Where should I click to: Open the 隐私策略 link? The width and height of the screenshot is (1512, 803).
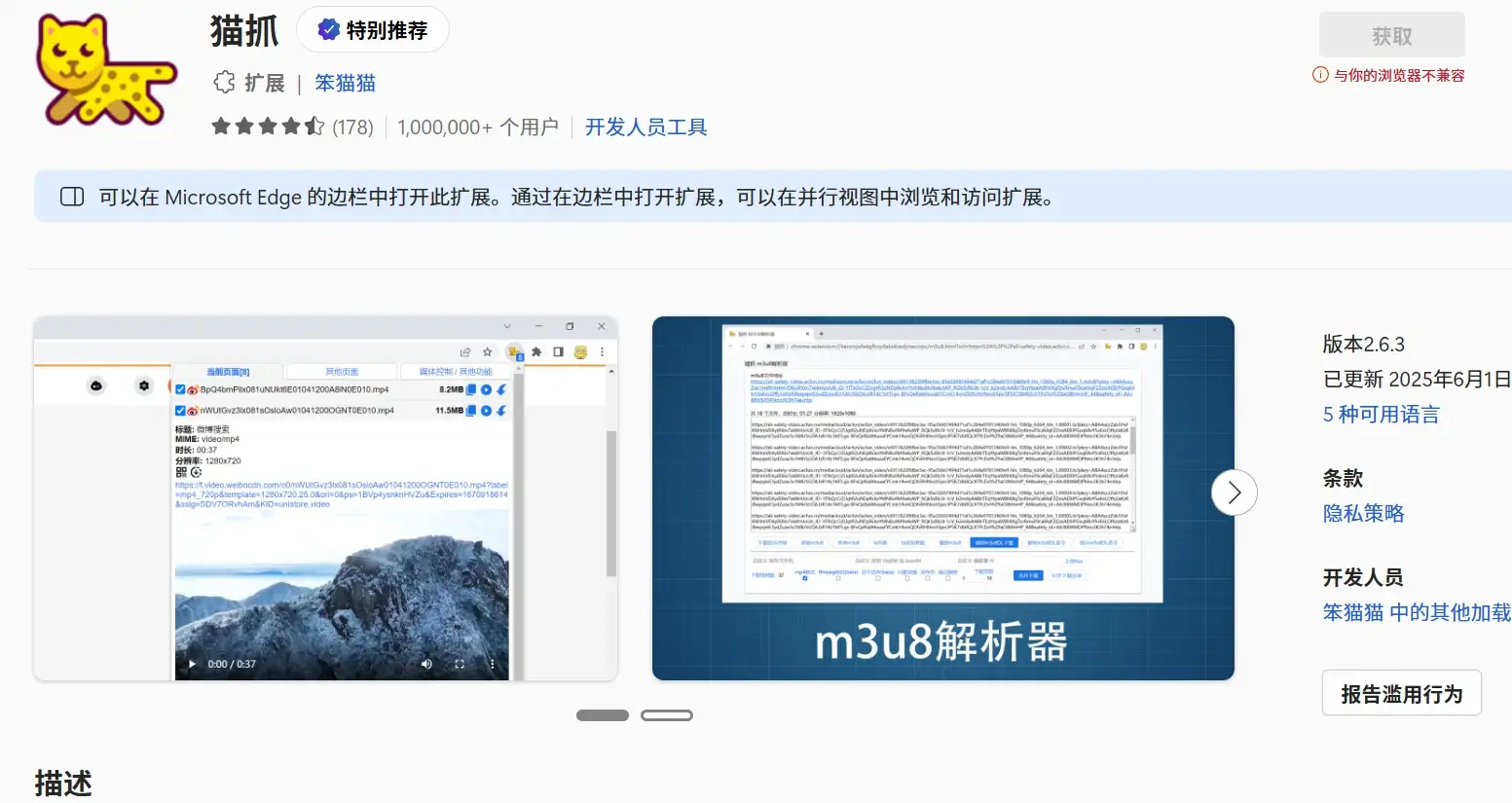pyautogui.click(x=1363, y=514)
